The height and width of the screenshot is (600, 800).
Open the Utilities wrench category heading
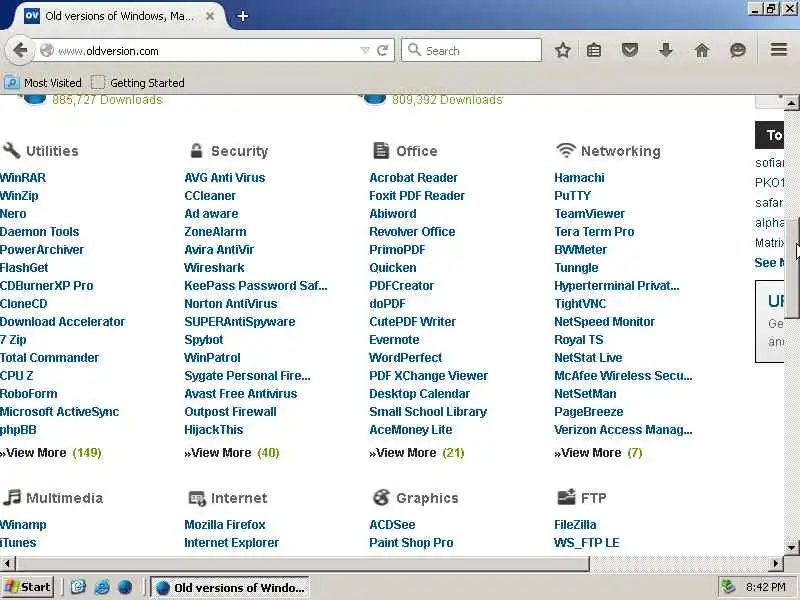click(x=41, y=151)
